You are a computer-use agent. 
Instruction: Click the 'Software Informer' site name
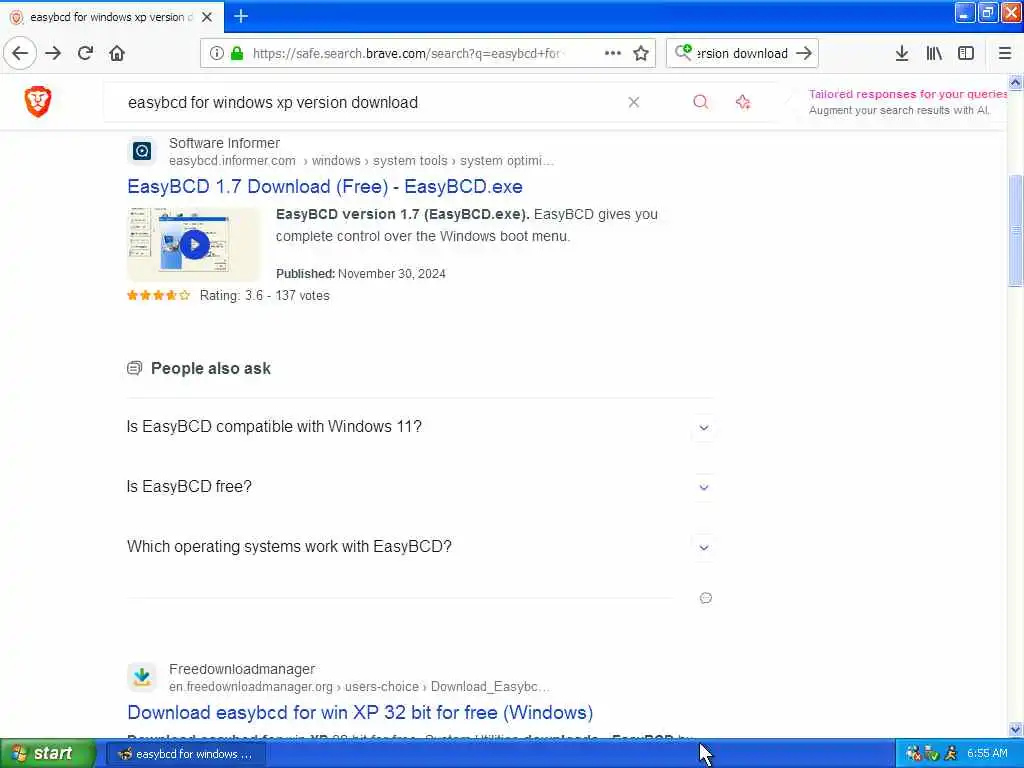(x=224, y=143)
